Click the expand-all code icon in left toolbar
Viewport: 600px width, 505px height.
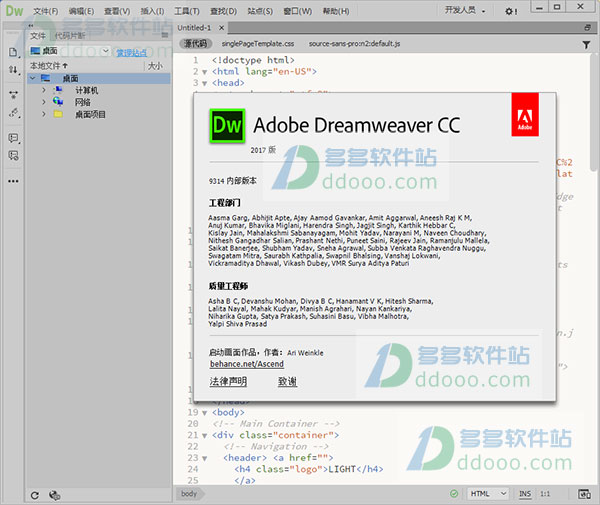[13, 94]
